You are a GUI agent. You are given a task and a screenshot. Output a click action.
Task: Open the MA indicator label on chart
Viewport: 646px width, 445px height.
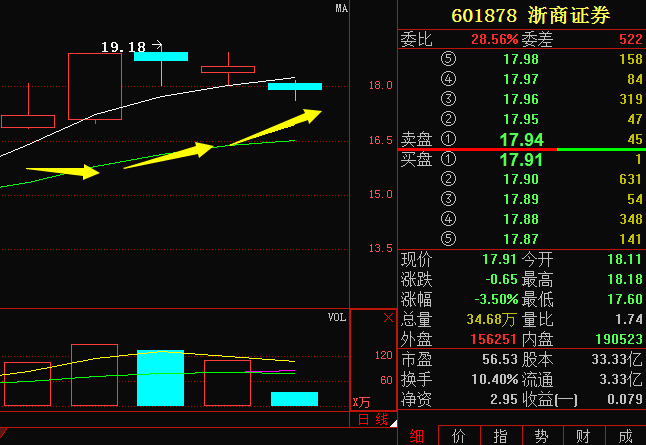pyautogui.click(x=341, y=9)
